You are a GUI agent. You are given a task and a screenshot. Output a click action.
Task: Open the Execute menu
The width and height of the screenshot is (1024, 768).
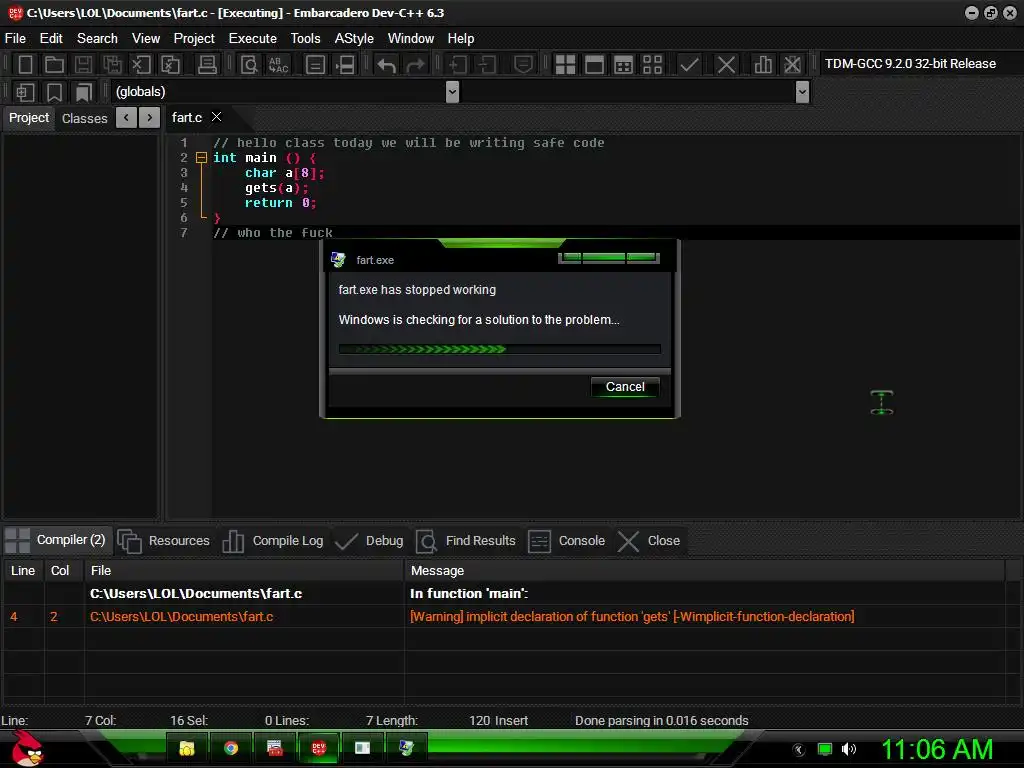[x=253, y=39]
